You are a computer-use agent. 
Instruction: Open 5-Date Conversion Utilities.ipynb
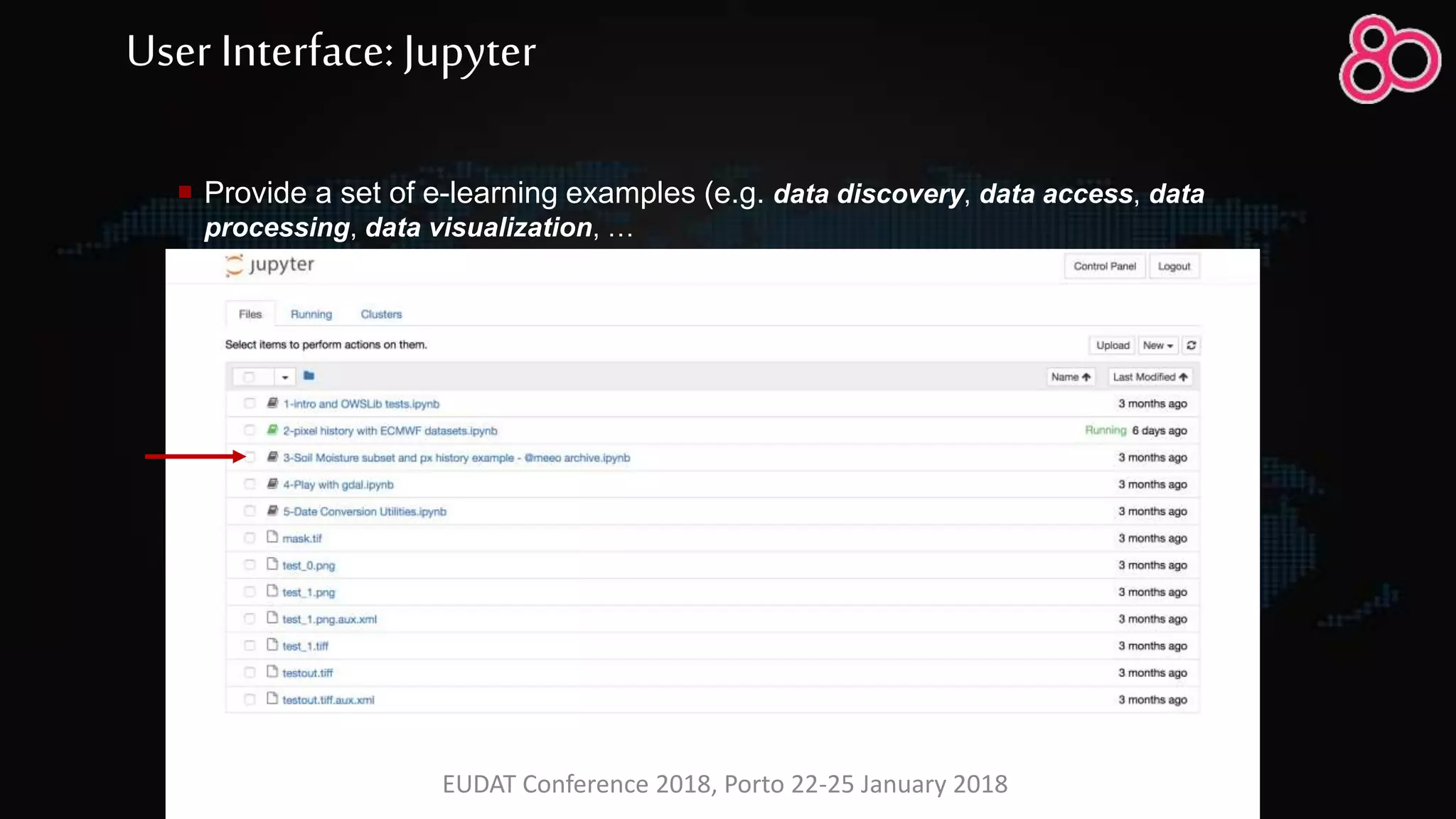[365, 512]
